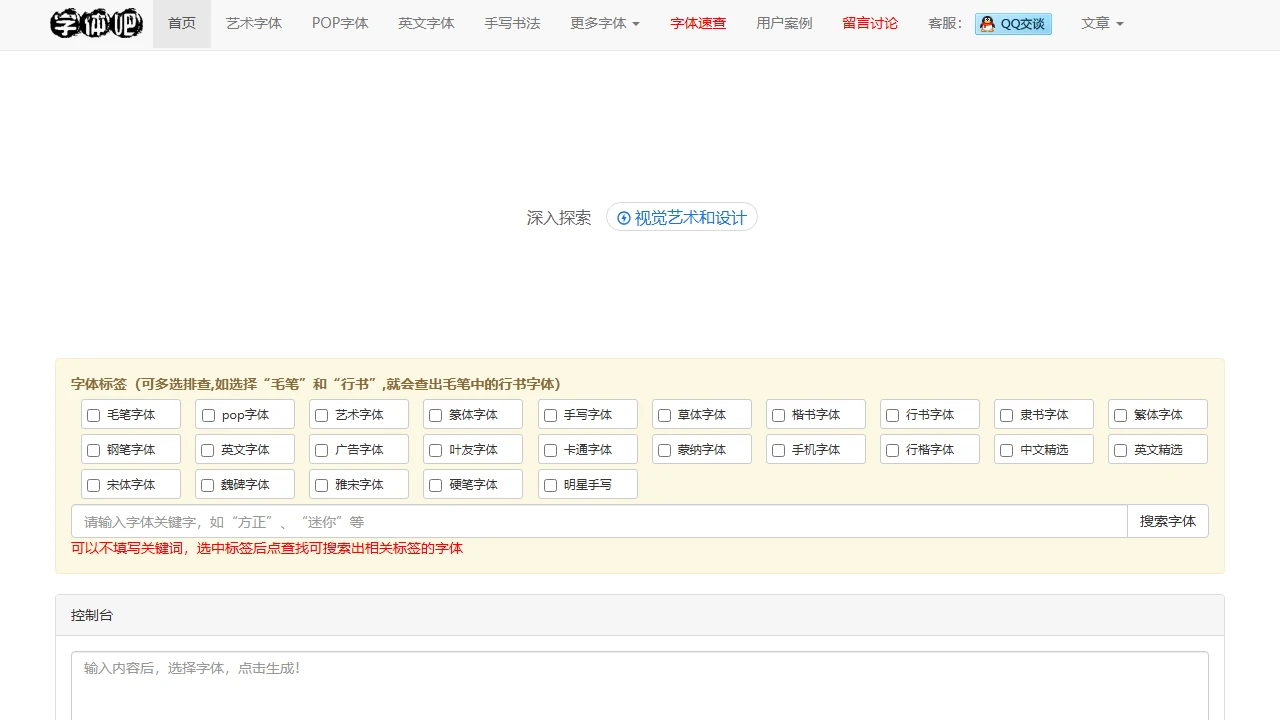Open the 手写书法 section
Image resolution: width=1280 pixels, height=720 pixels.
[512, 23]
